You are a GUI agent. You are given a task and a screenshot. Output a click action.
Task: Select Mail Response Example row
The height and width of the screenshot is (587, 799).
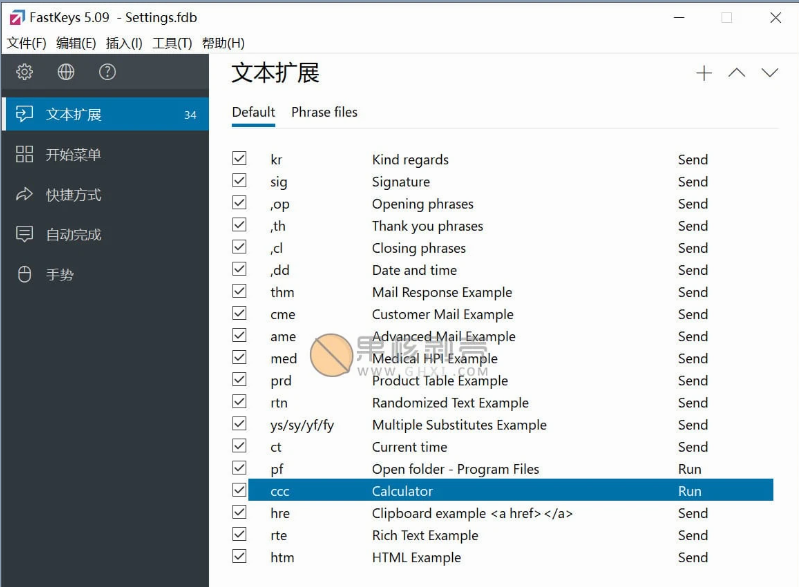pyautogui.click(x=511, y=292)
